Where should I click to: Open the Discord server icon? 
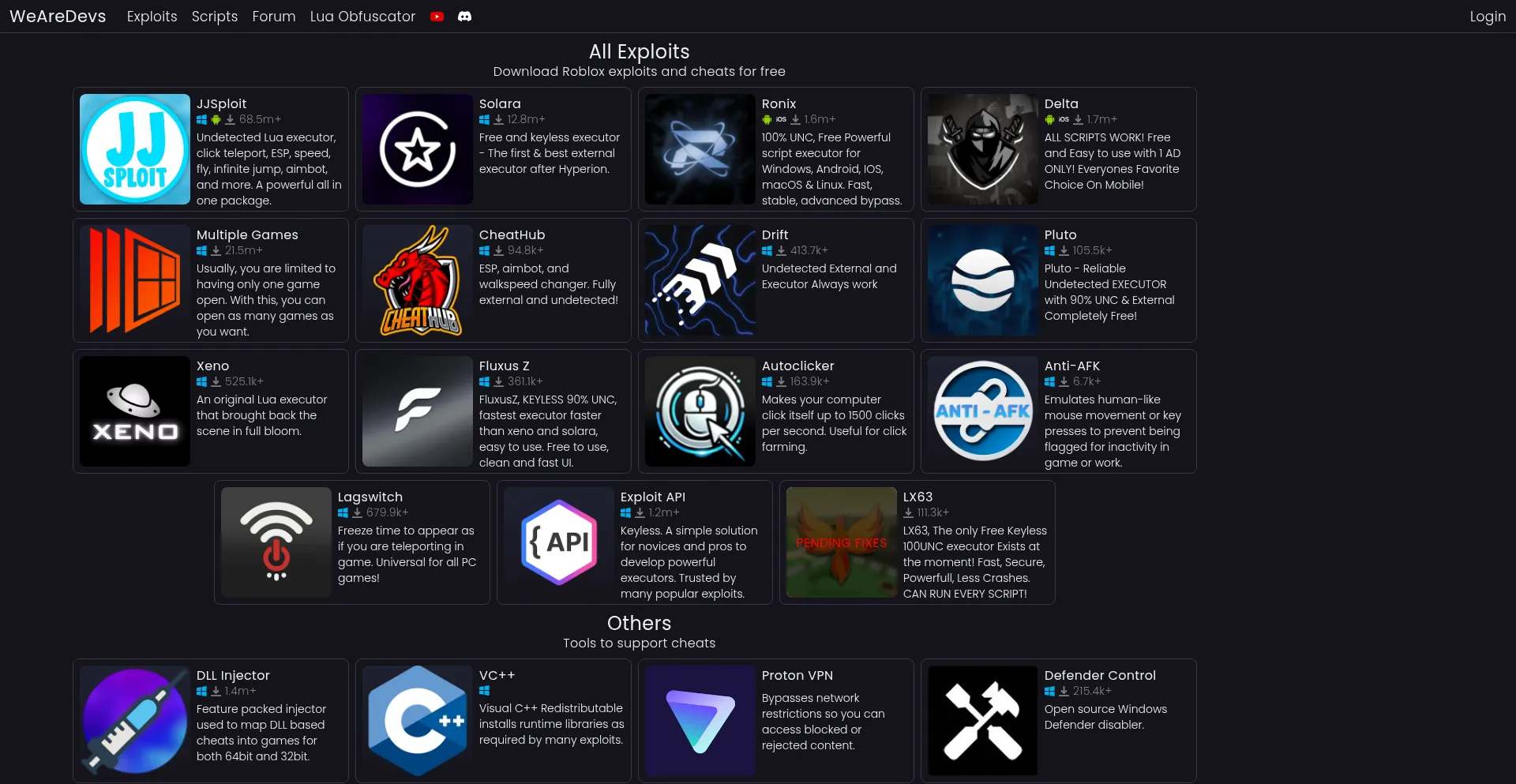pyautogui.click(x=465, y=17)
